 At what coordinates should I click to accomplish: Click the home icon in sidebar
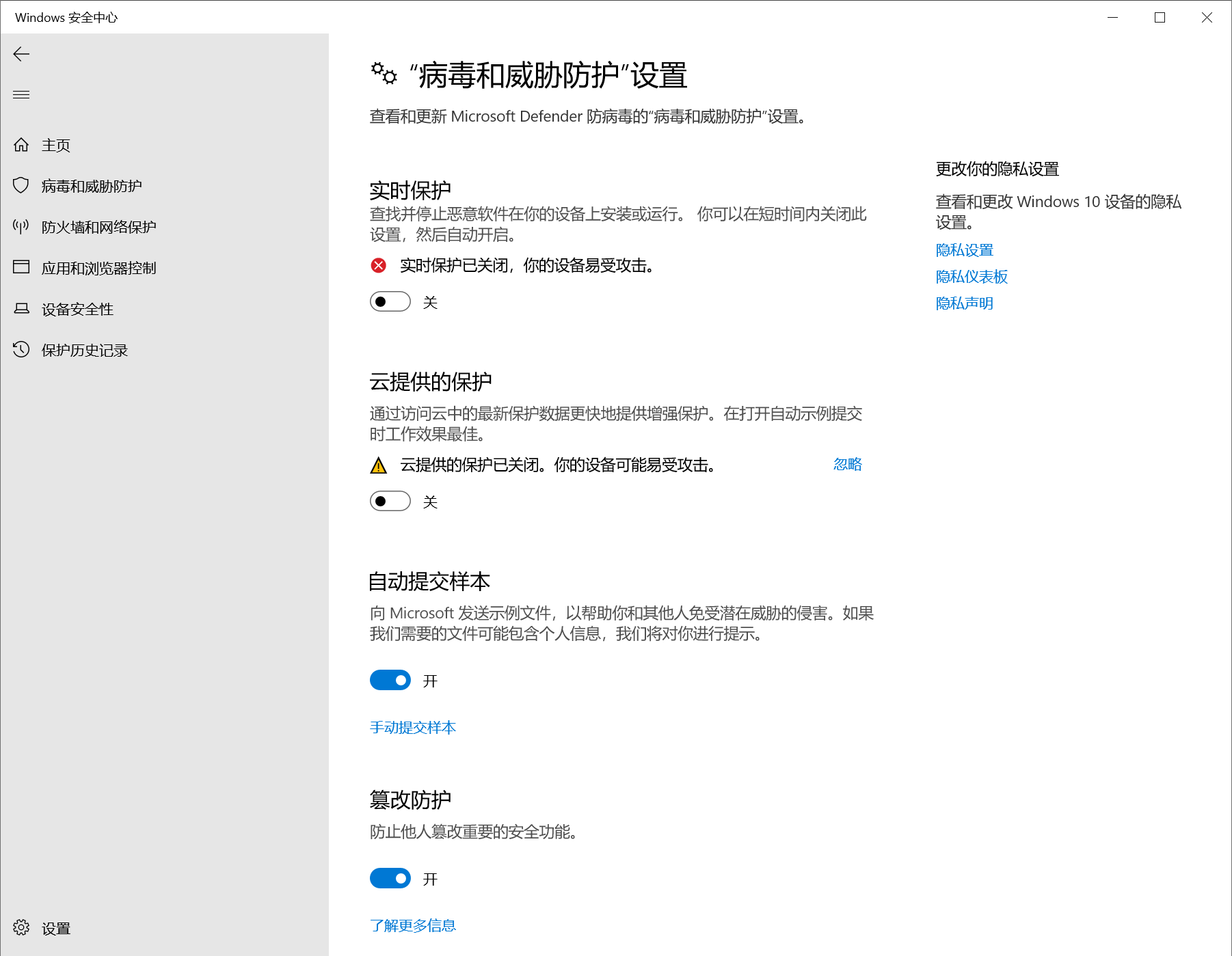(21, 145)
